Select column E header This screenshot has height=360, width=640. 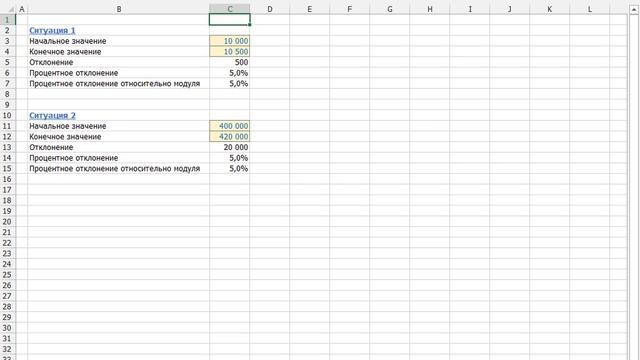click(x=309, y=9)
